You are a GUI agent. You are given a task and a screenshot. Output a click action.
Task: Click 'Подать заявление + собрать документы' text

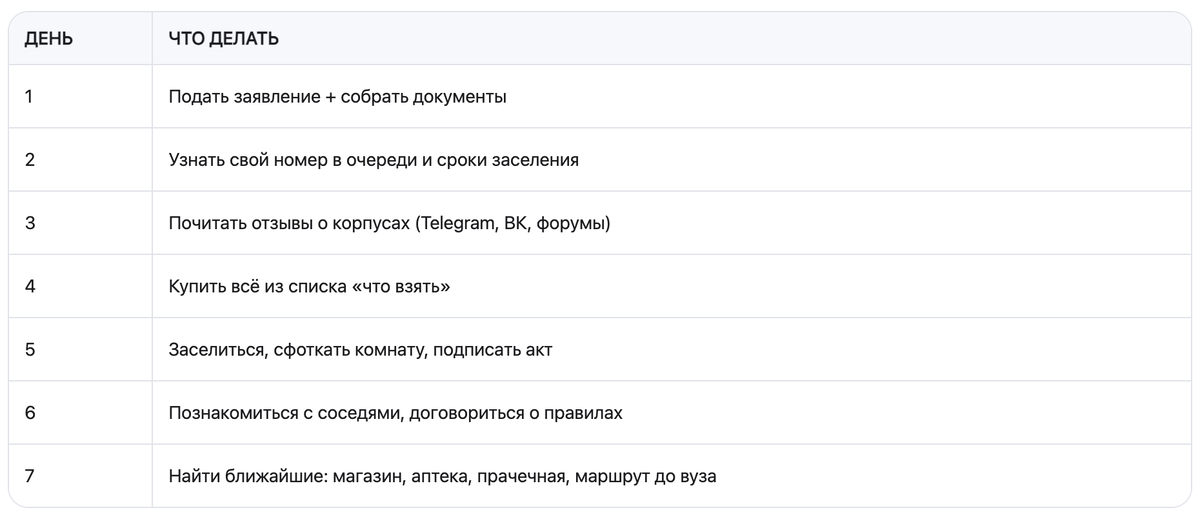tap(337, 97)
